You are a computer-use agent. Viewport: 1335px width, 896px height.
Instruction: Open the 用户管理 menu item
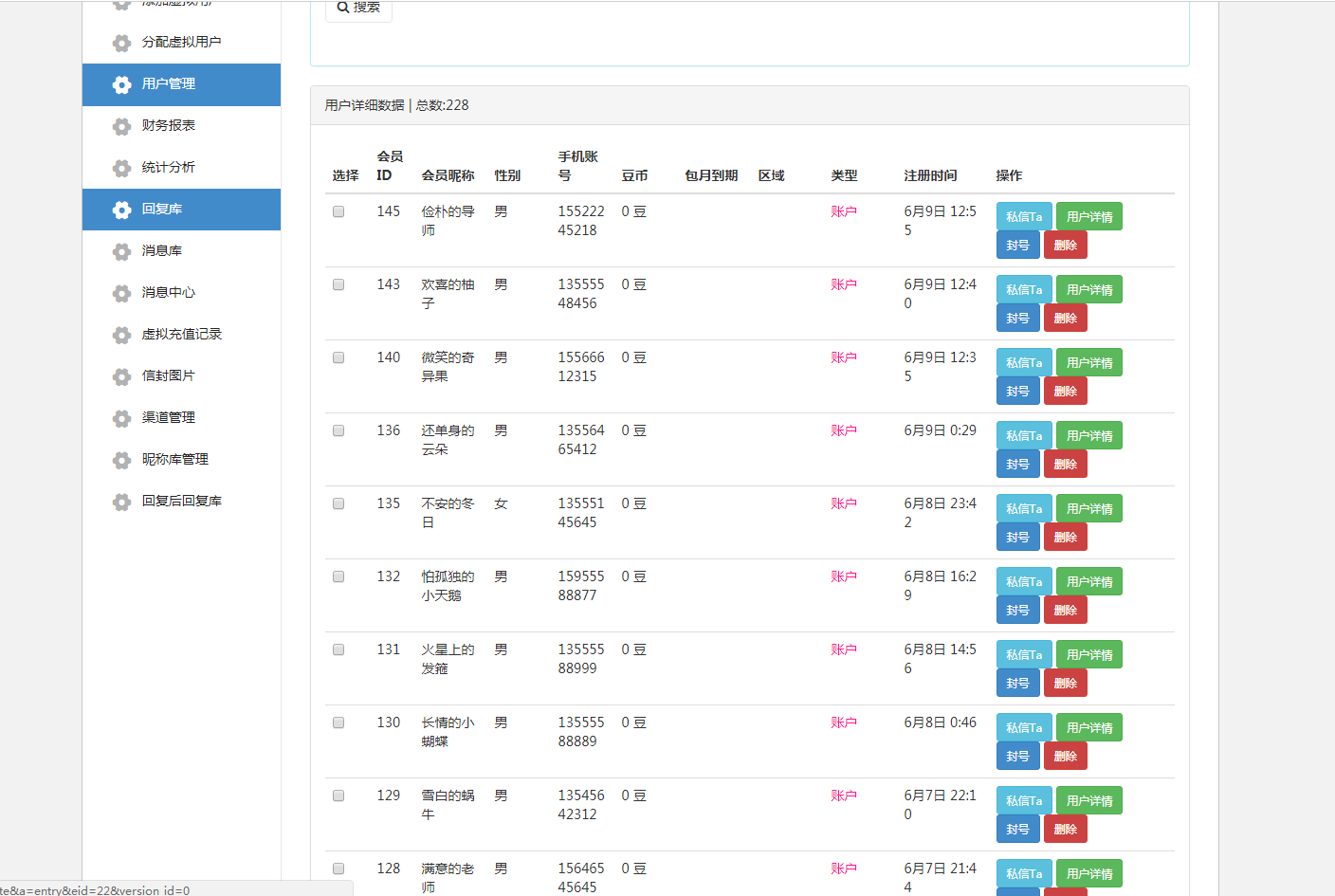click(169, 83)
